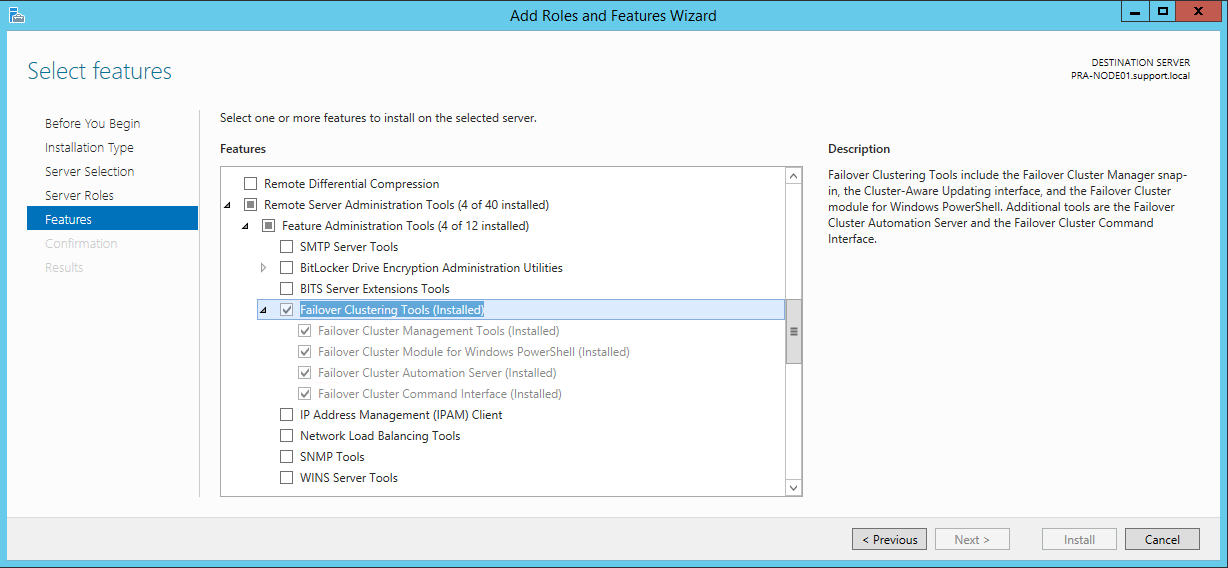Collapse the Remote Server Administration Tools node
Viewport: 1228px width, 568px height.
pos(228,206)
